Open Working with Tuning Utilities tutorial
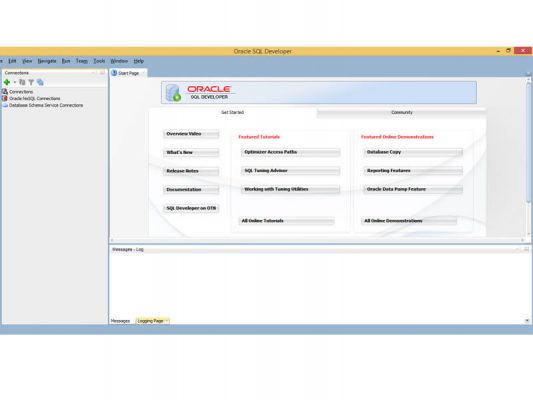The height and width of the screenshot is (400, 533). [291, 189]
